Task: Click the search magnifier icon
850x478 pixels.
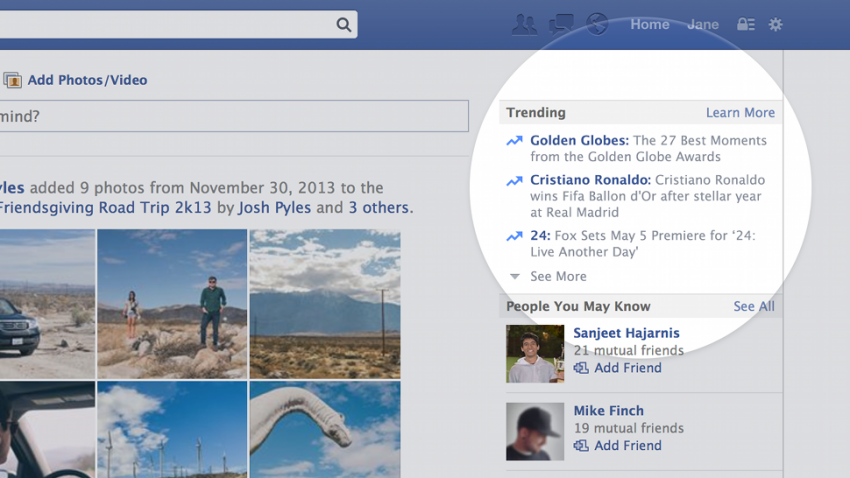Action: point(343,25)
